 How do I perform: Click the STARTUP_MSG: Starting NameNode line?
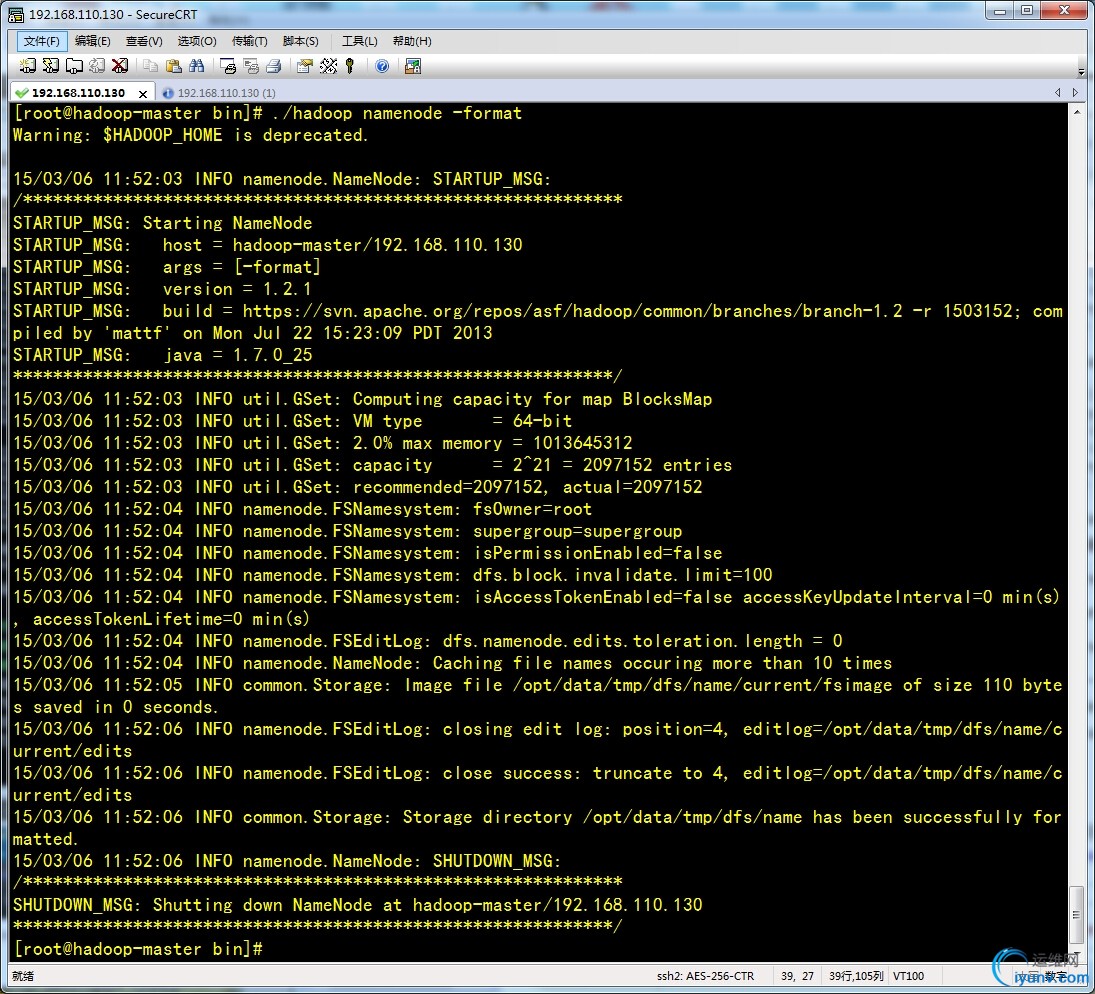tap(163, 224)
